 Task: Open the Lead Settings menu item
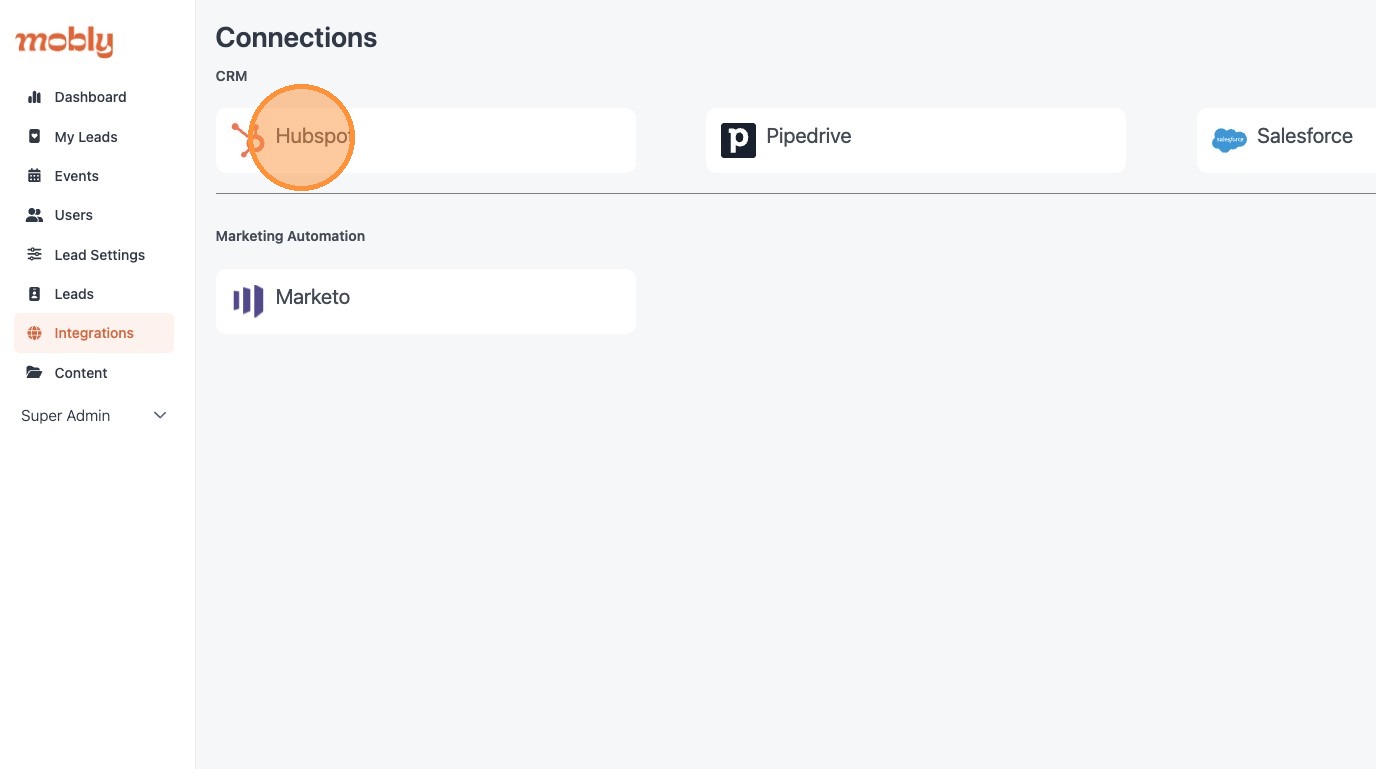coord(94,255)
